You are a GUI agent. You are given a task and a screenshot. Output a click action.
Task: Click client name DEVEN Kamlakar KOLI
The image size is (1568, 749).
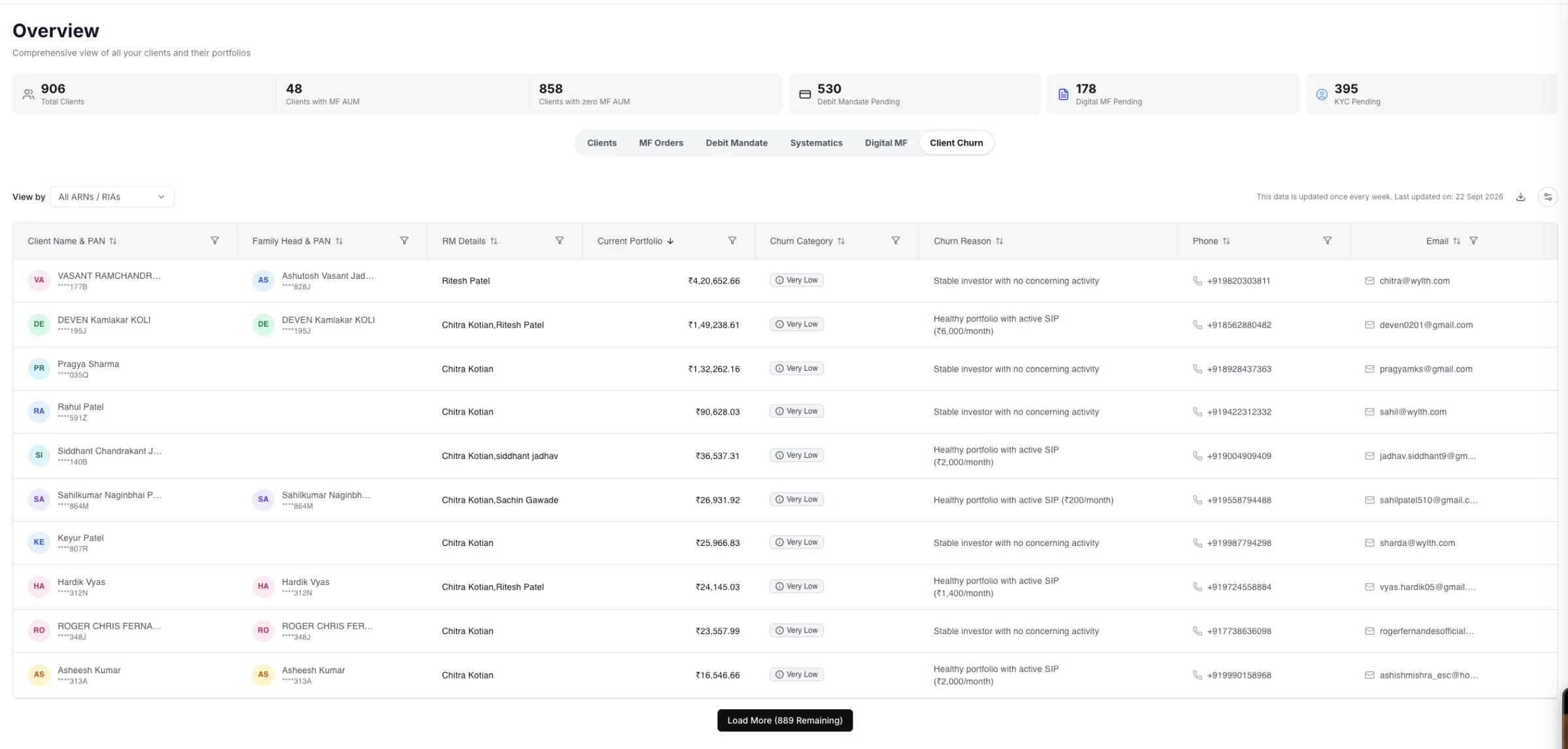pos(104,320)
